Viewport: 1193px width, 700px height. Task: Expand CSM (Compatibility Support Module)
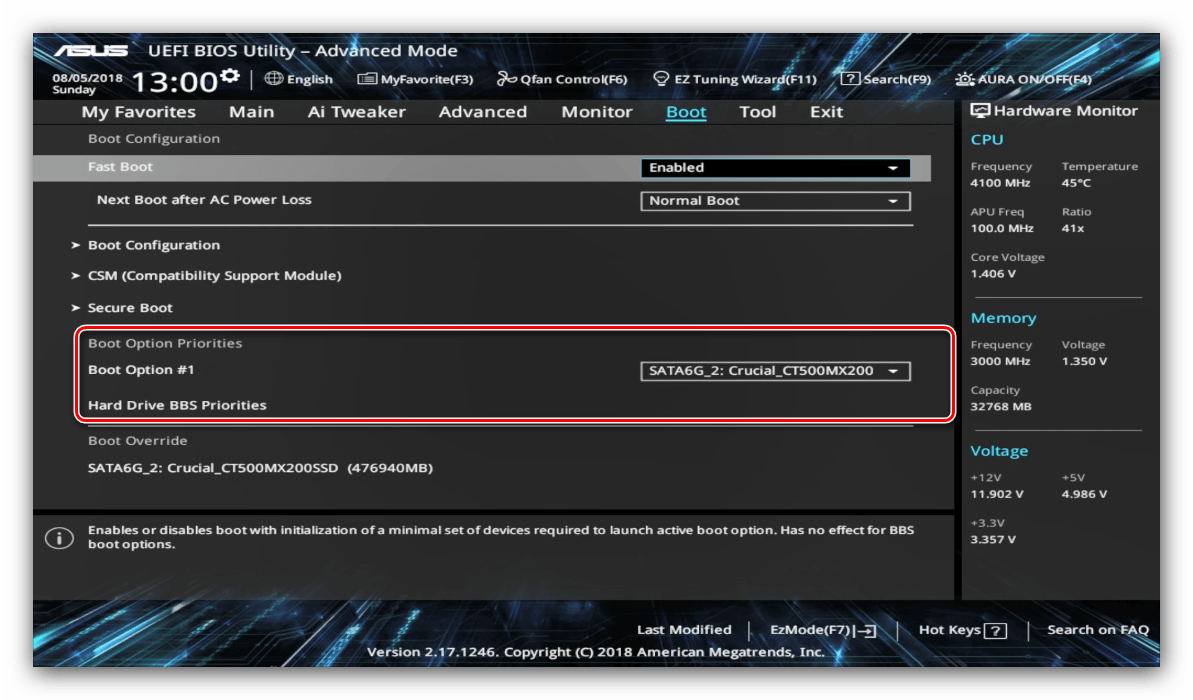214,276
